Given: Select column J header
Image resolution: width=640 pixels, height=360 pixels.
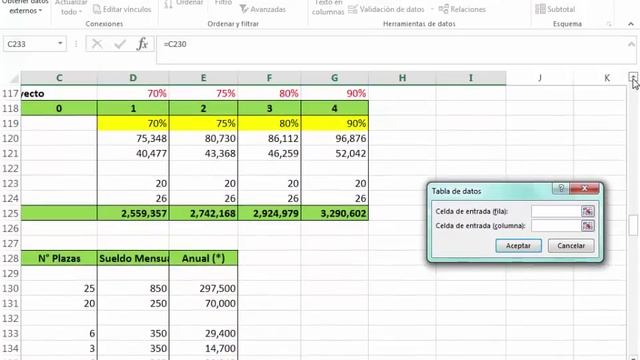Looking at the screenshot, I should tap(540, 78).
